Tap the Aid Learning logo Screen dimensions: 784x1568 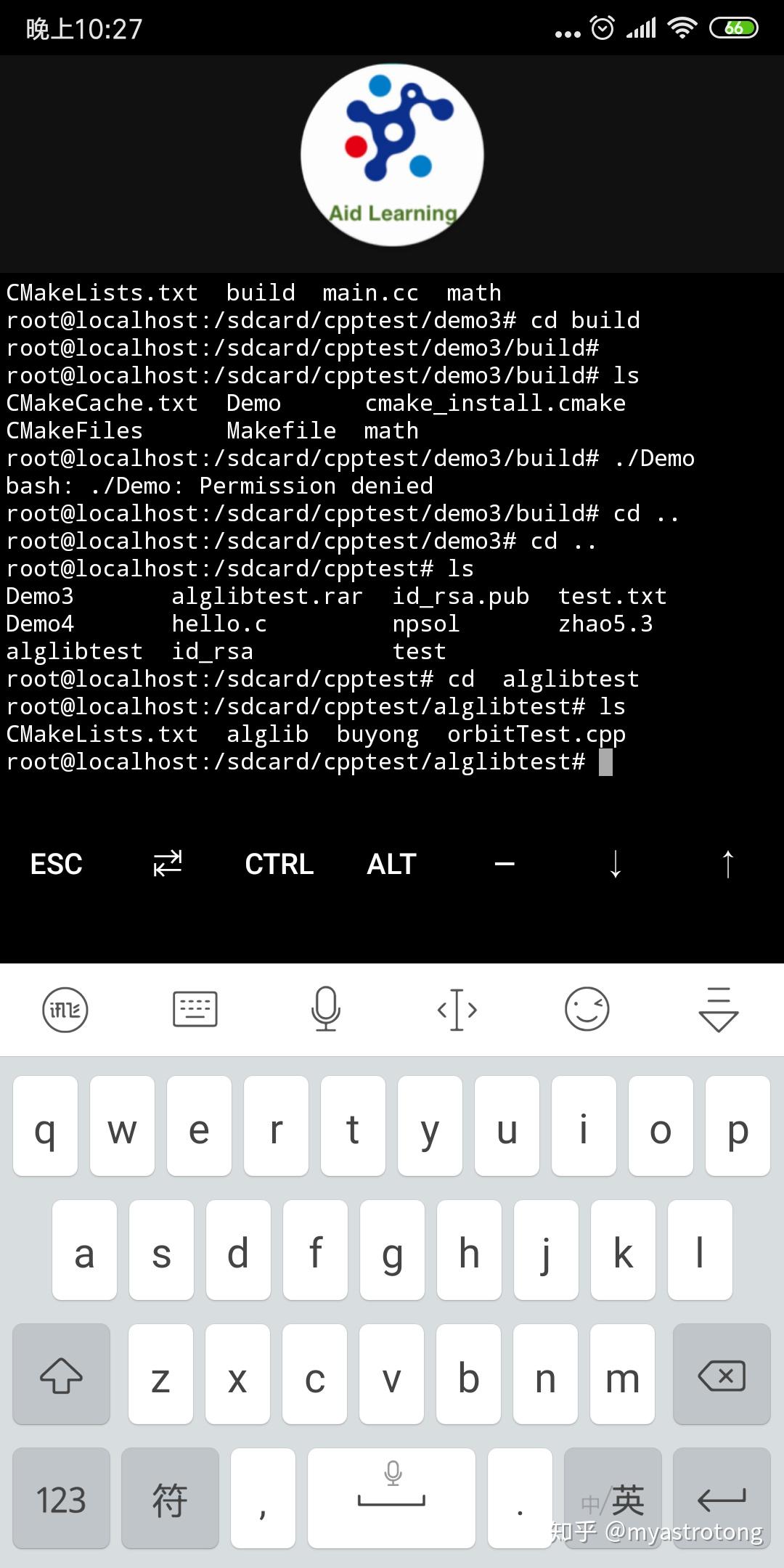392,155
